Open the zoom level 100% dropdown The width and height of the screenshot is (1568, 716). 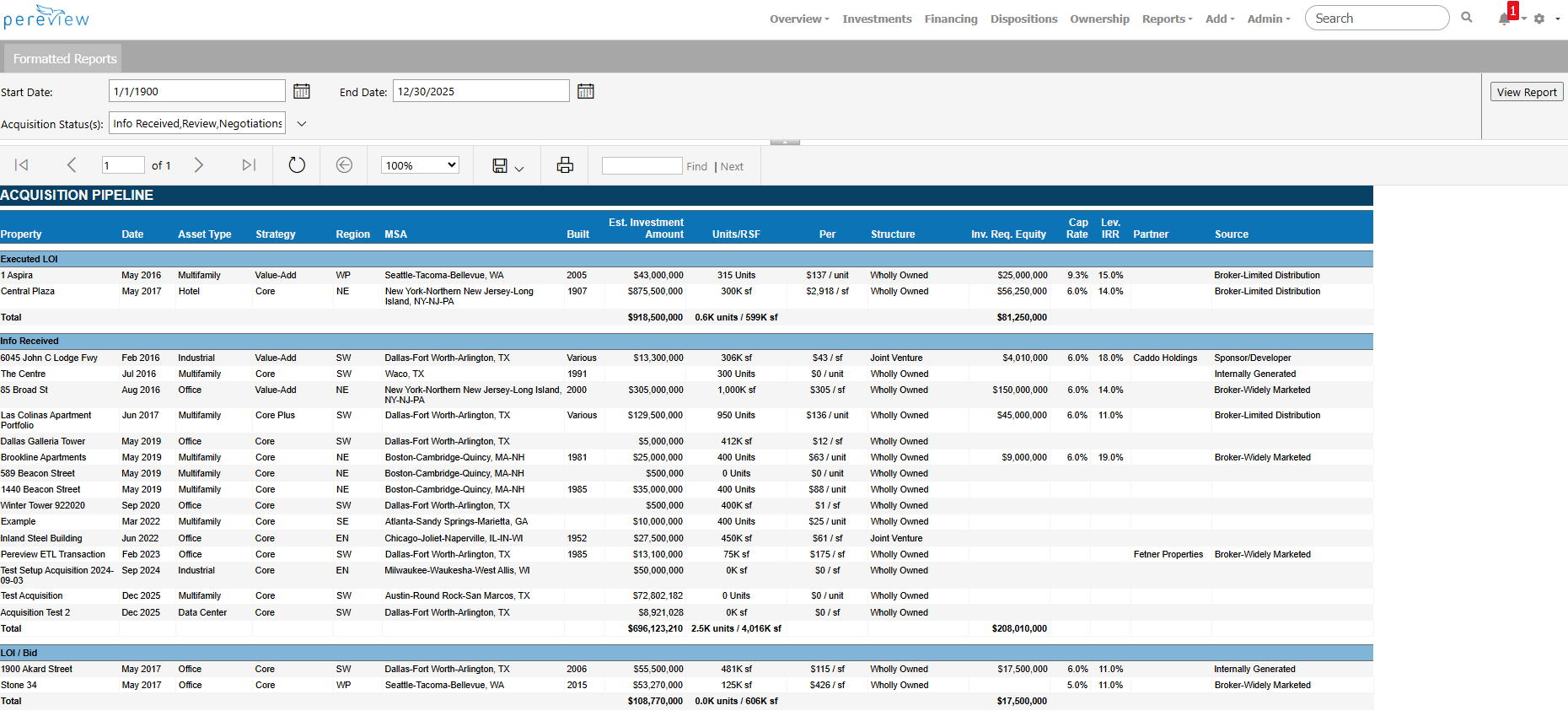coord(420,165)
